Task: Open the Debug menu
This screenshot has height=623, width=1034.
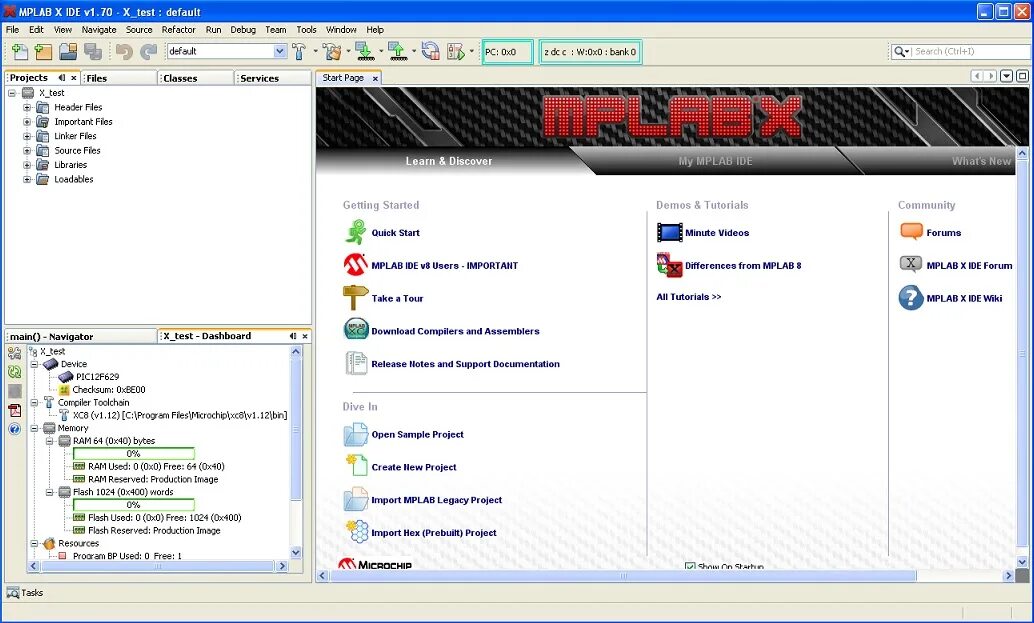Action: (243, 30)
